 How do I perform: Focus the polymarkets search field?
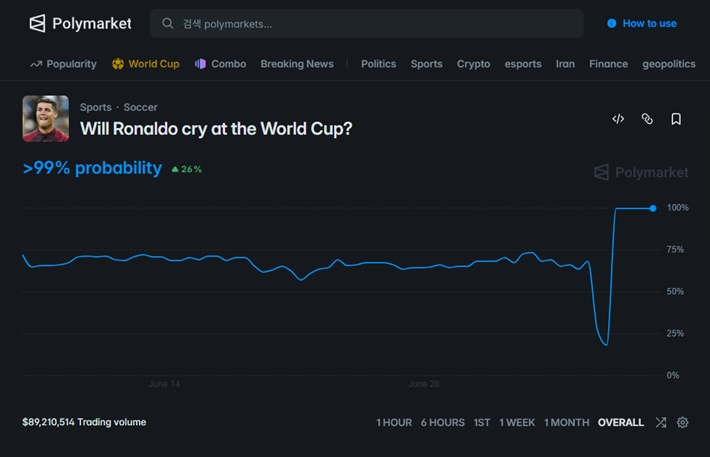click(x=366, y=24)
